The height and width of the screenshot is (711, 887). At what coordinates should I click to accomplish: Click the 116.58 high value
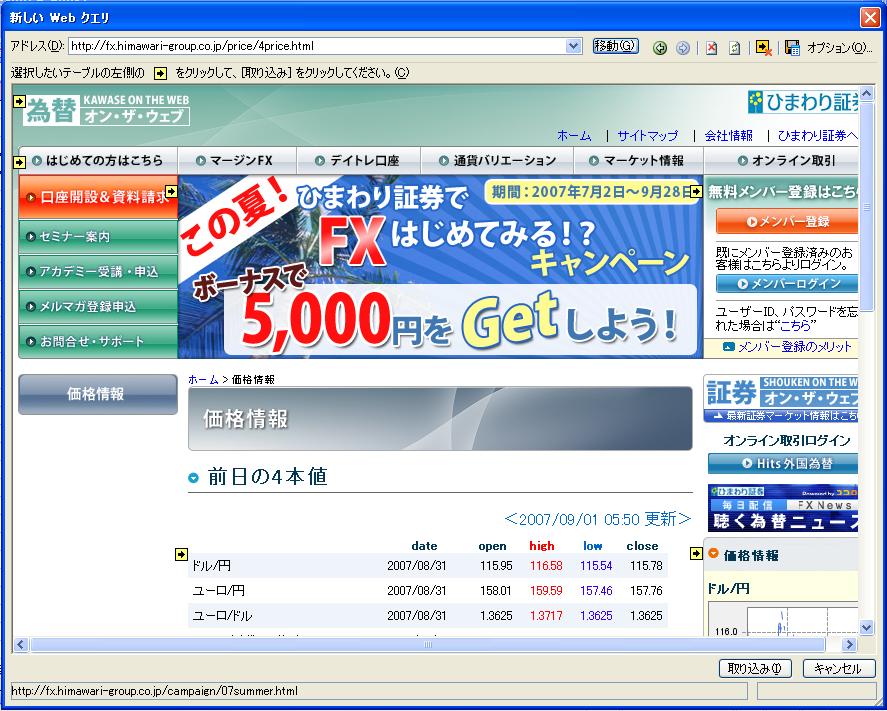click(x=546, y=566)
